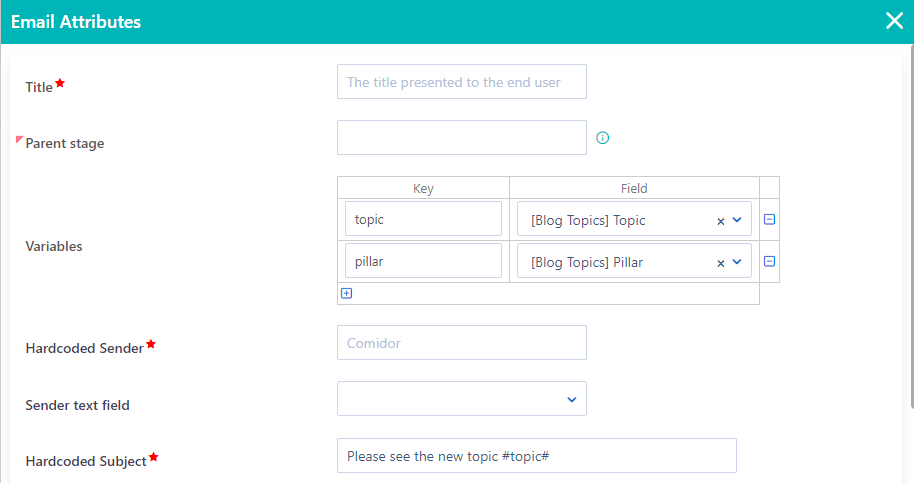Click the Field column header
Viewport: 914px width, 483px height.
[x=634, y=188]
